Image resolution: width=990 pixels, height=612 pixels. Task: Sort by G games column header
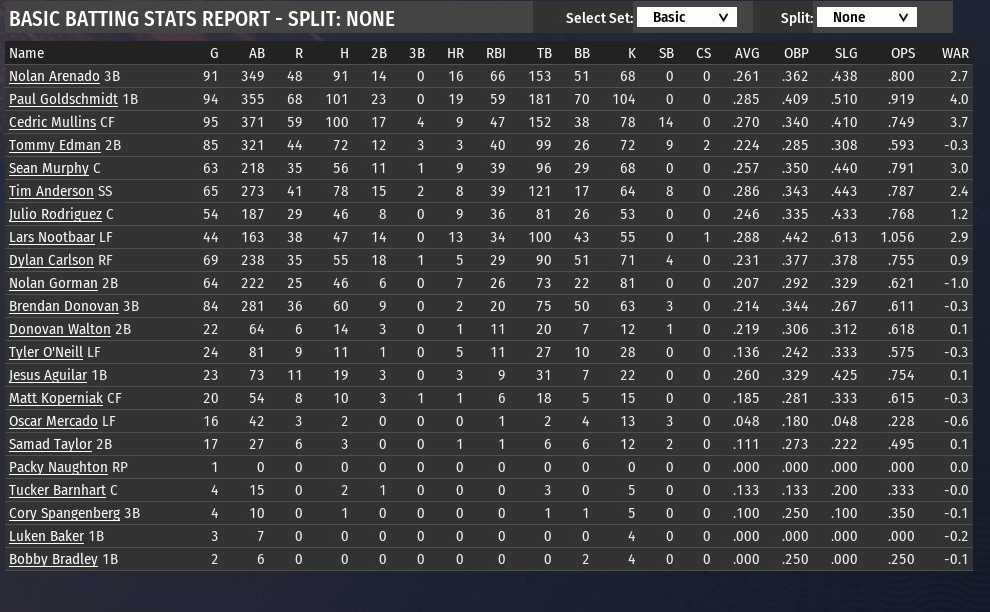(214, 54)
